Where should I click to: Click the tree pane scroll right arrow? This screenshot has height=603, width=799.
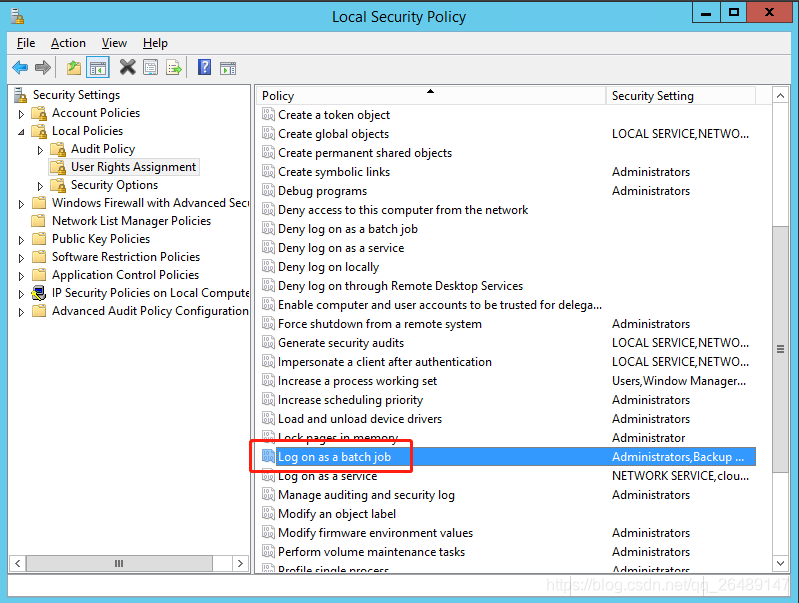(240, 563)
